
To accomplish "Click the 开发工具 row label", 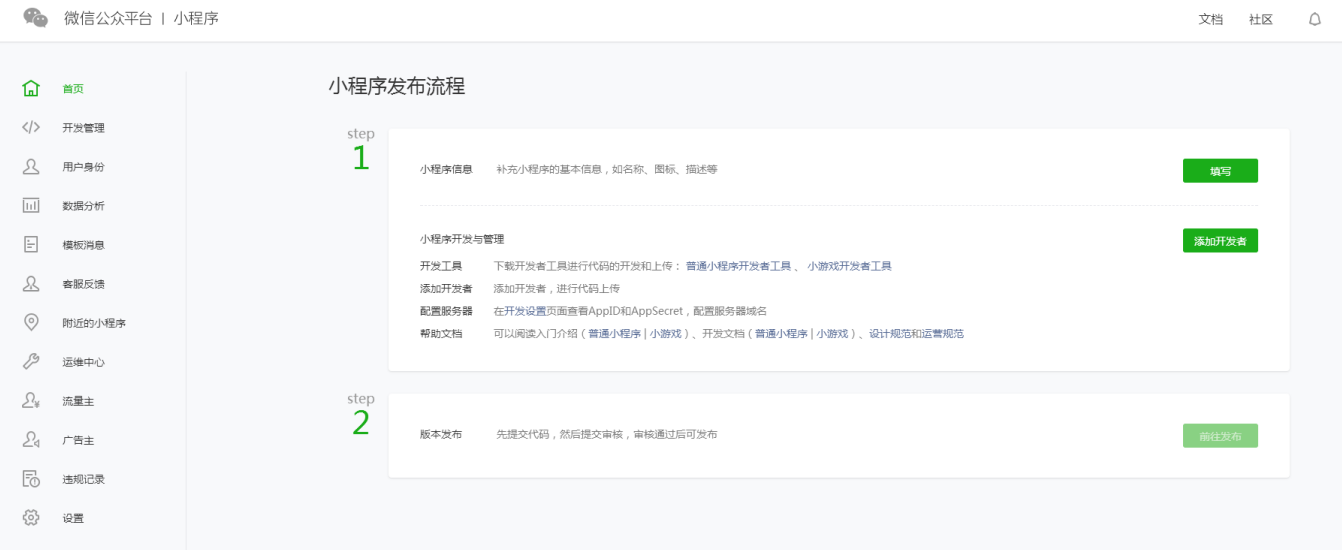I will coord(441,266).
